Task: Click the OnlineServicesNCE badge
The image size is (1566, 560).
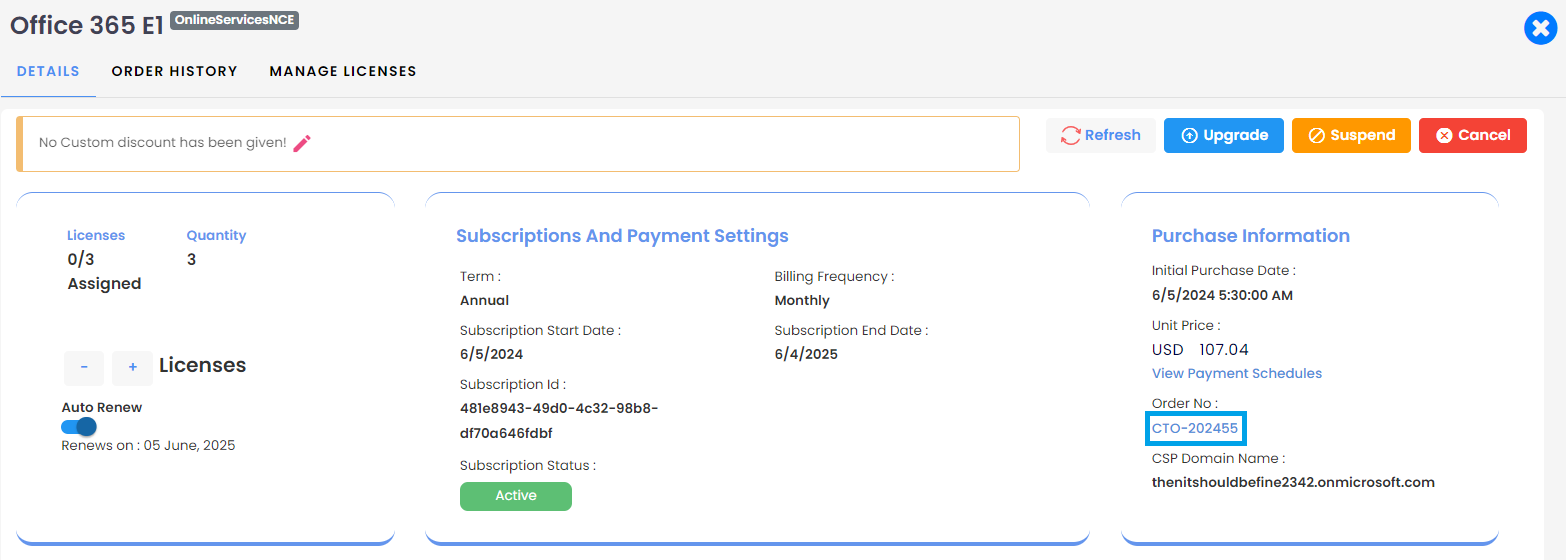Action: pyautogui.click(x=234, y=20)
